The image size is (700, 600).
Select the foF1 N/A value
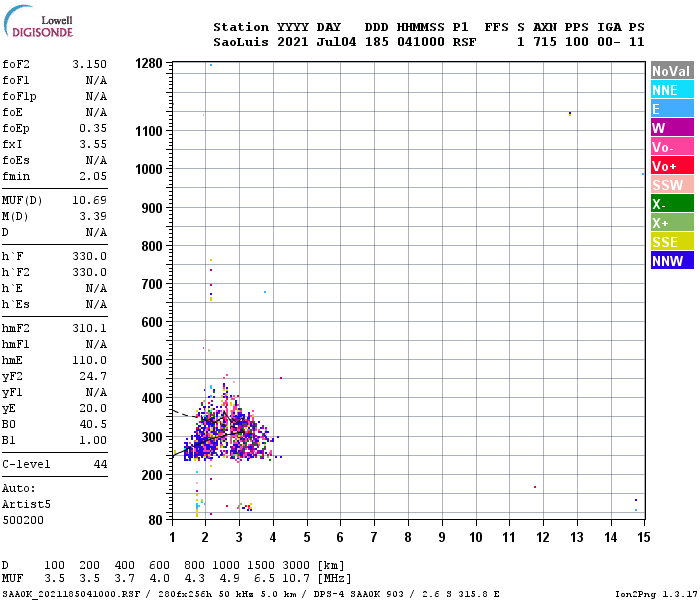tap(96, 80)
